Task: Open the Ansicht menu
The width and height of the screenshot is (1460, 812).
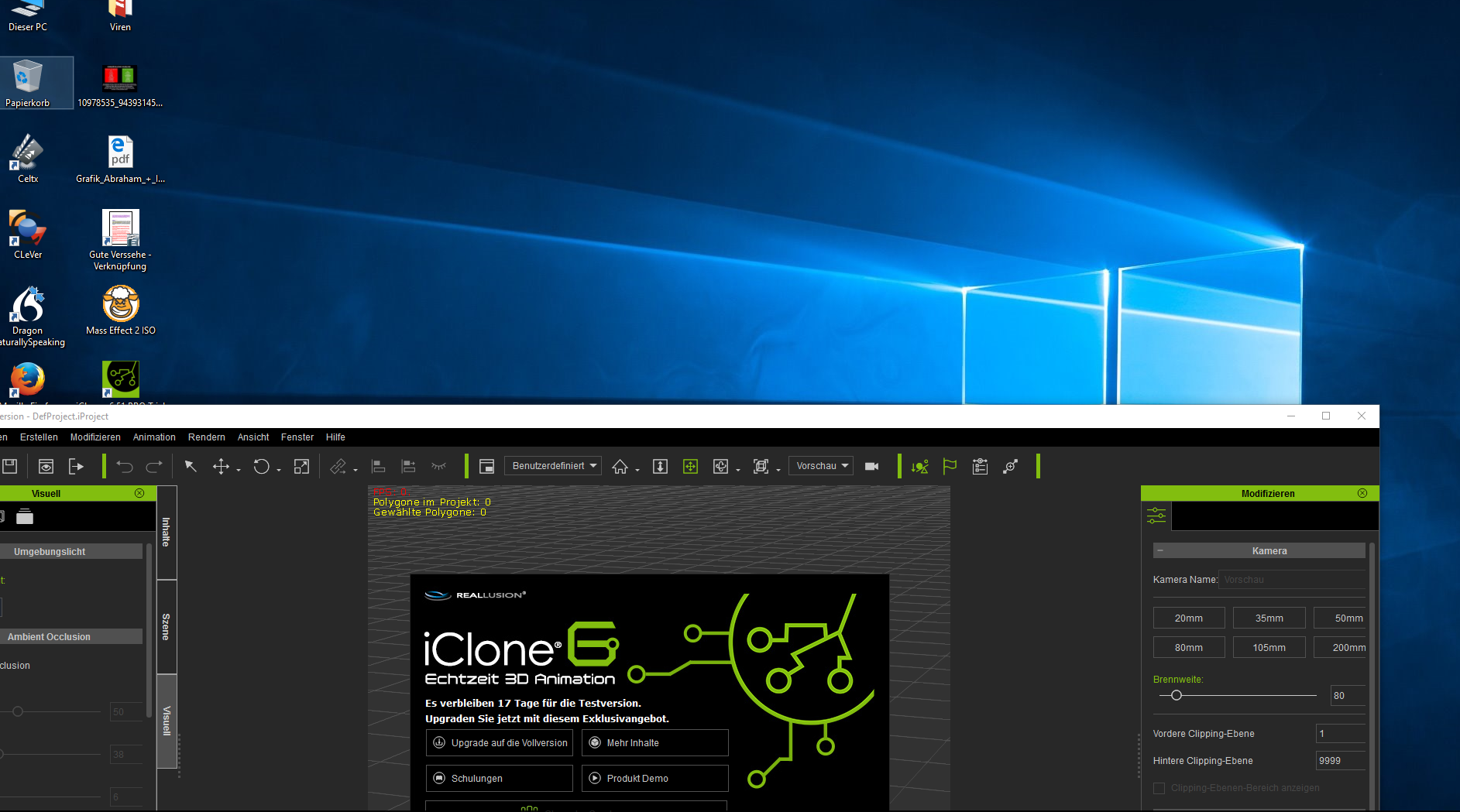Action: coord(253,437)
